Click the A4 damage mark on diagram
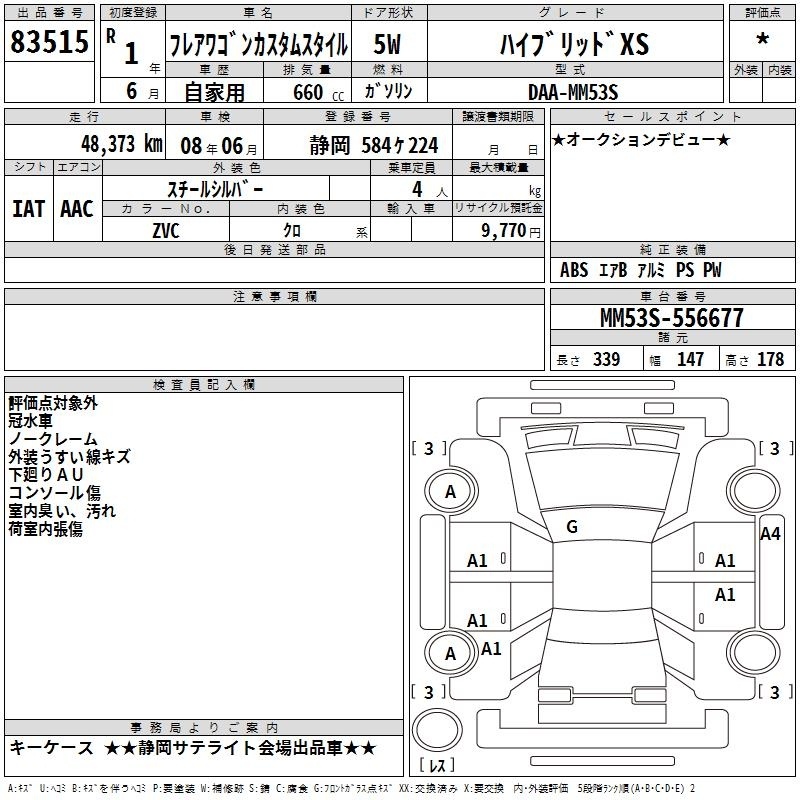 pyautogui.click(x=770, y=534)
